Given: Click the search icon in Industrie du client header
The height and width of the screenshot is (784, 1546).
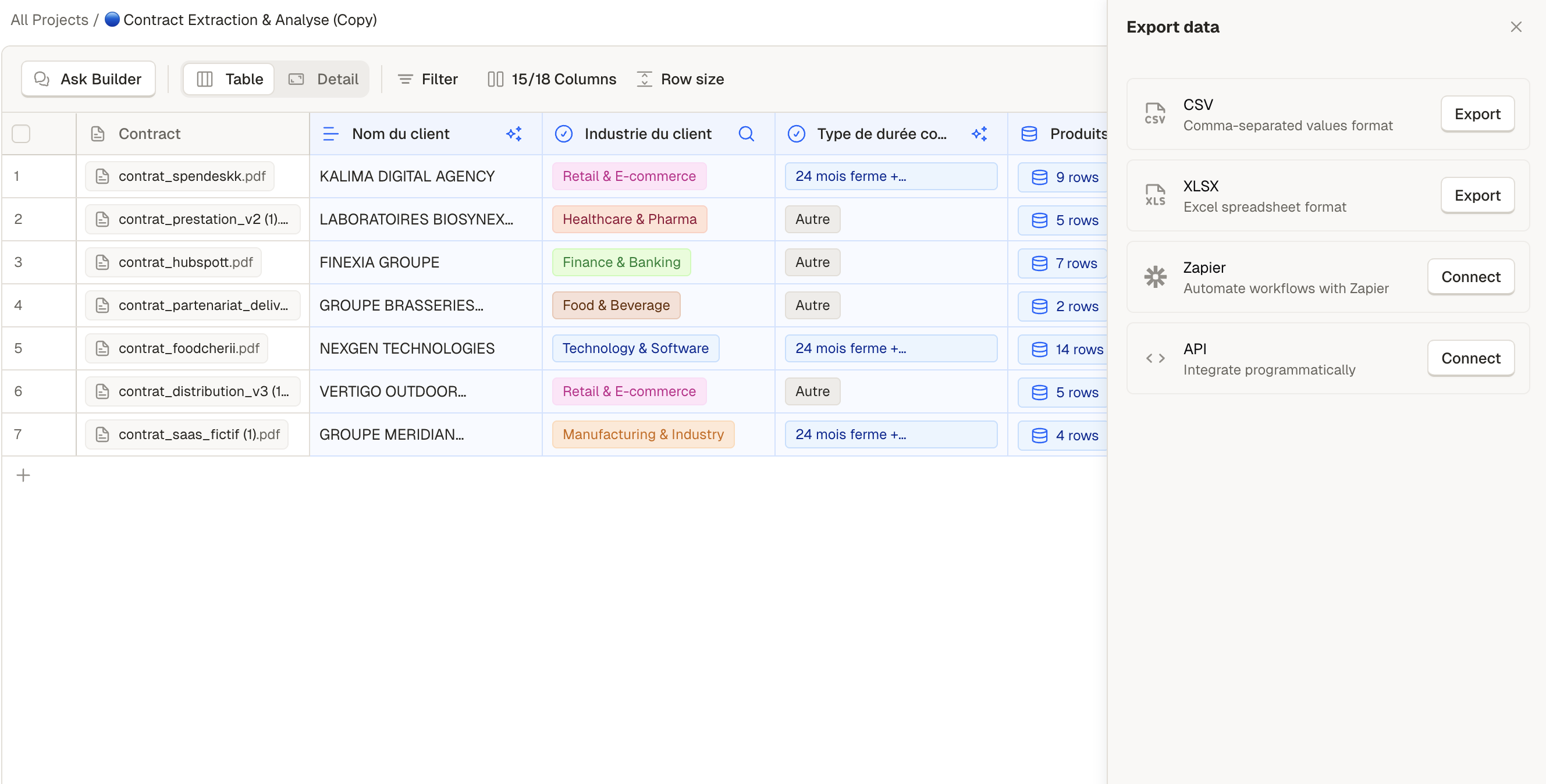Looking at the screenshot, I should (x=746, y=134).
